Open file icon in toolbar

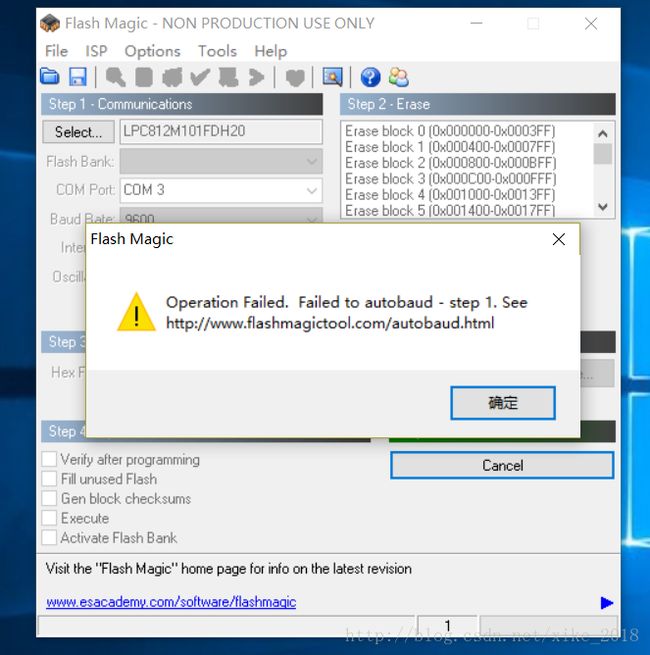(x=50, y=77)
